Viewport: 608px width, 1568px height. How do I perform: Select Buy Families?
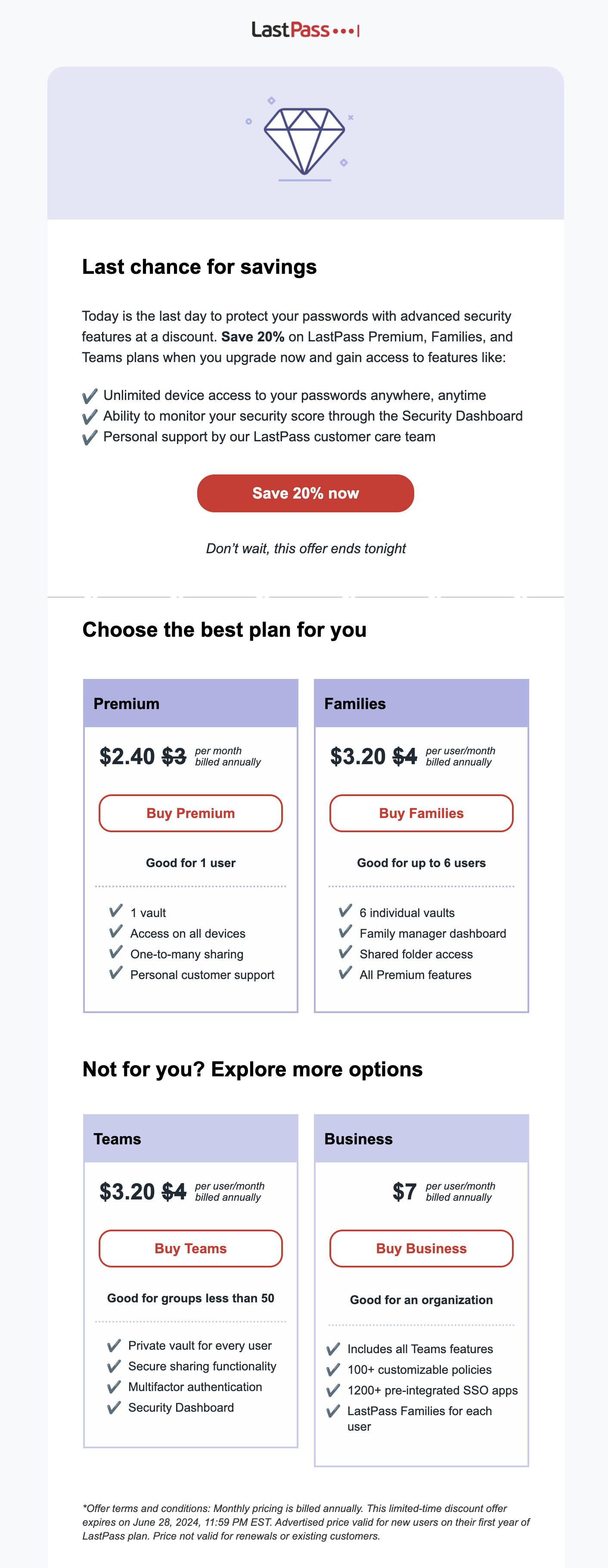coord(421,813)
